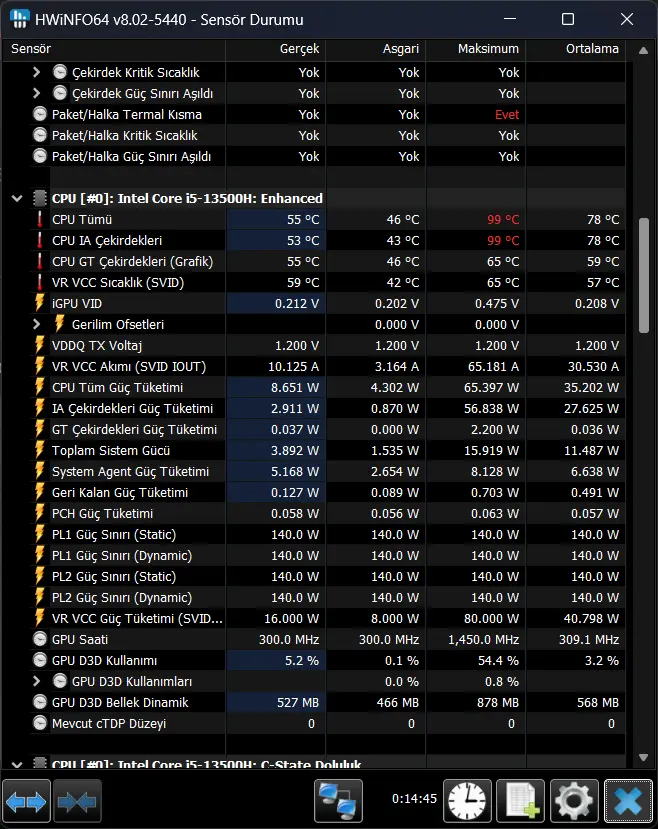This screenshot has height=829, width=658.
Task: Click lightning icon beside iGPU VID
Action: pyautogui.click(x=40, y=303)
